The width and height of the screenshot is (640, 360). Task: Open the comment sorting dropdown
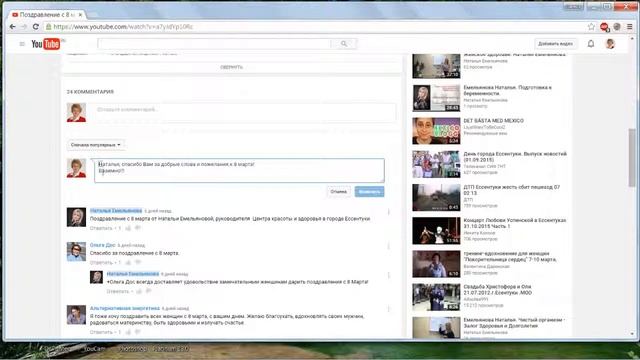[x=96, y=145]
